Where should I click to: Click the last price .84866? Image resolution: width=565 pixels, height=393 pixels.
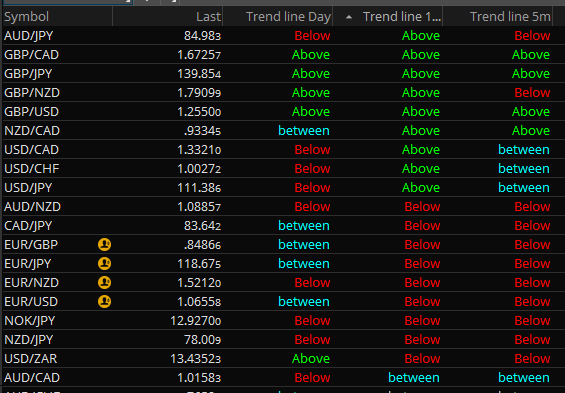point(203,245)
